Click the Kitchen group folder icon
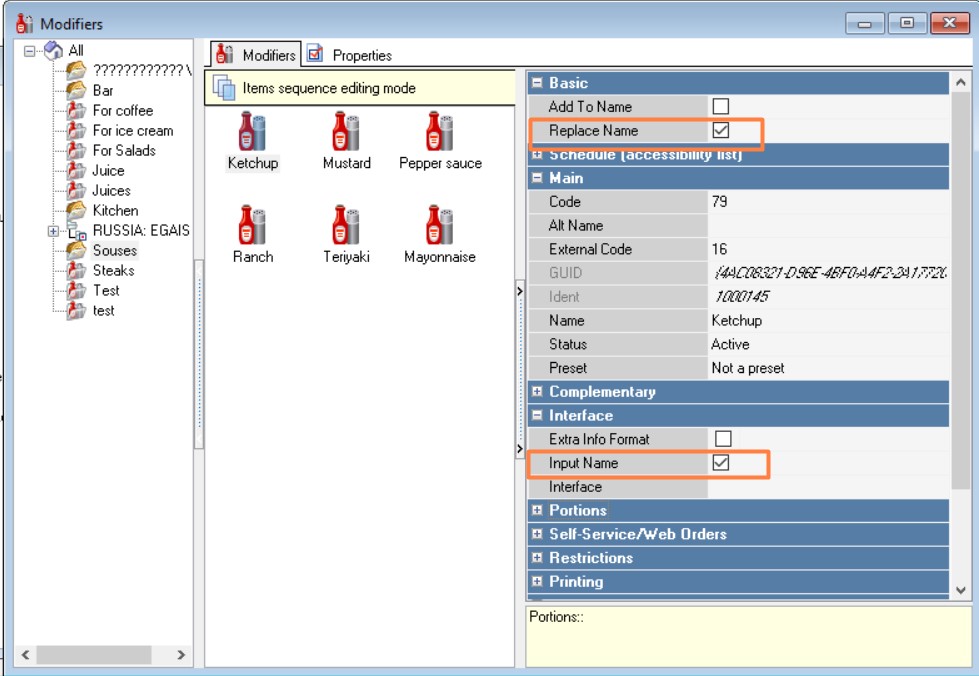The width and height of the screenshot is (979, 676). 76,210
